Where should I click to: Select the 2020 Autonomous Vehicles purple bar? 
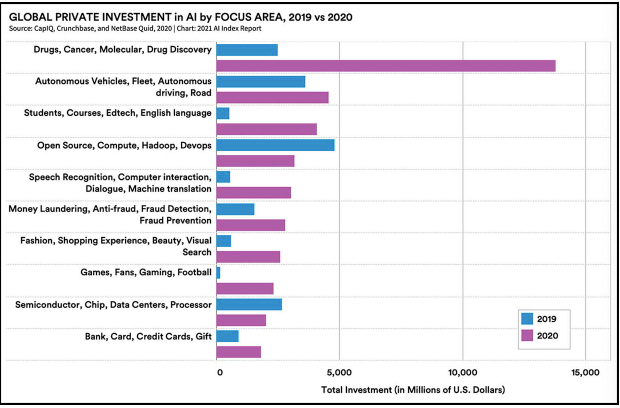(272, 97)
